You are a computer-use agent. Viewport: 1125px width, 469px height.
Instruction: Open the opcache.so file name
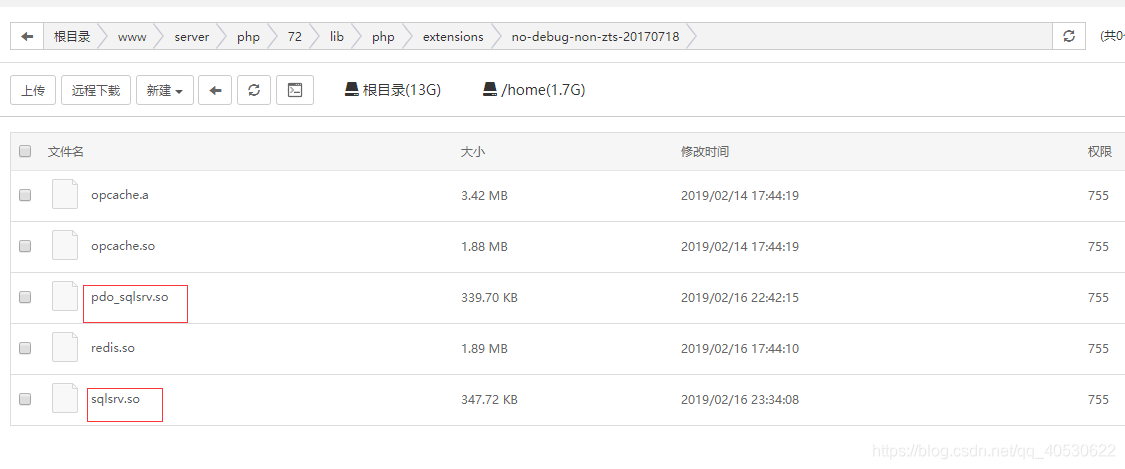click(123, 246)
